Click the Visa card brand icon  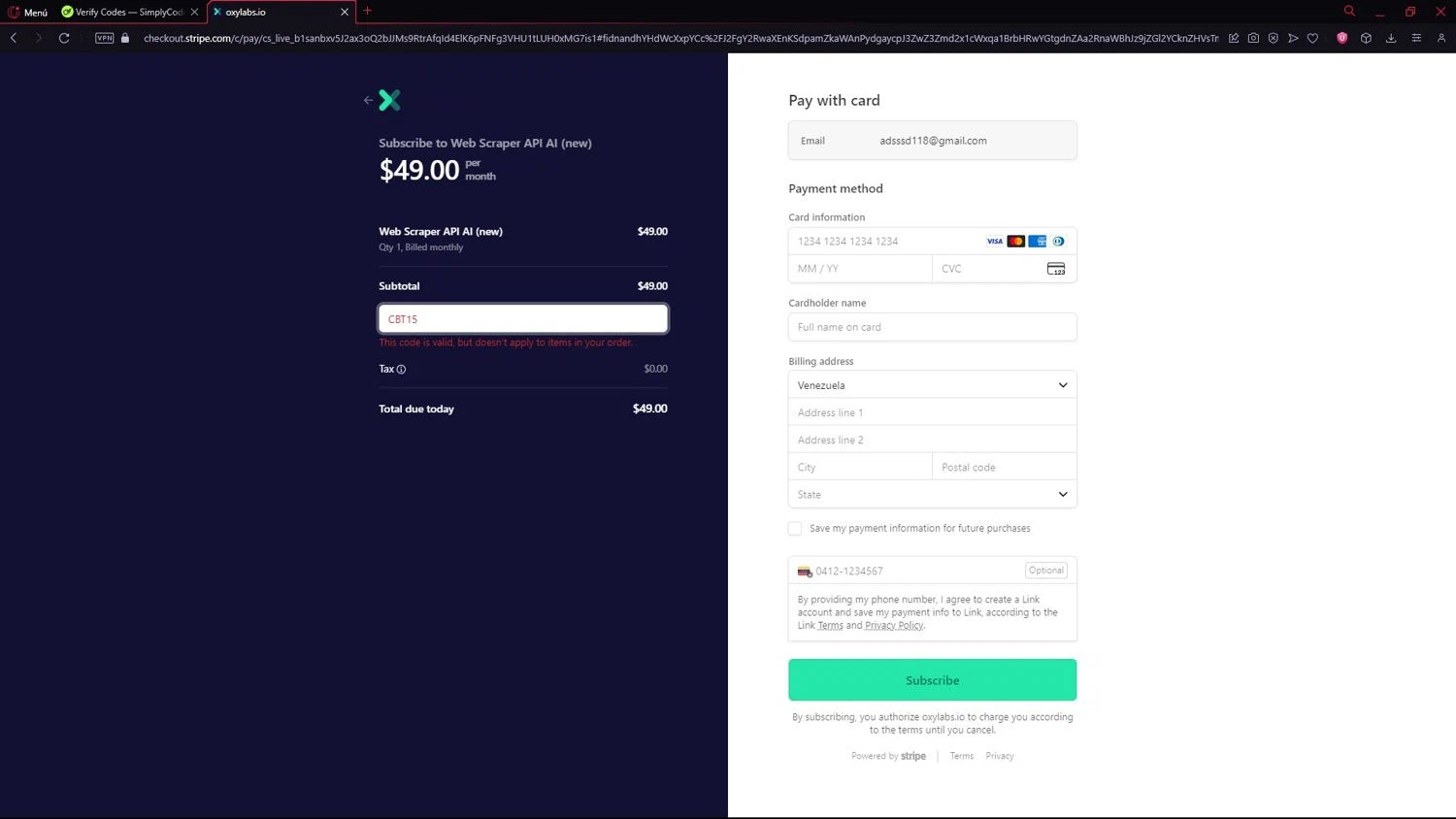coord(995,241)
